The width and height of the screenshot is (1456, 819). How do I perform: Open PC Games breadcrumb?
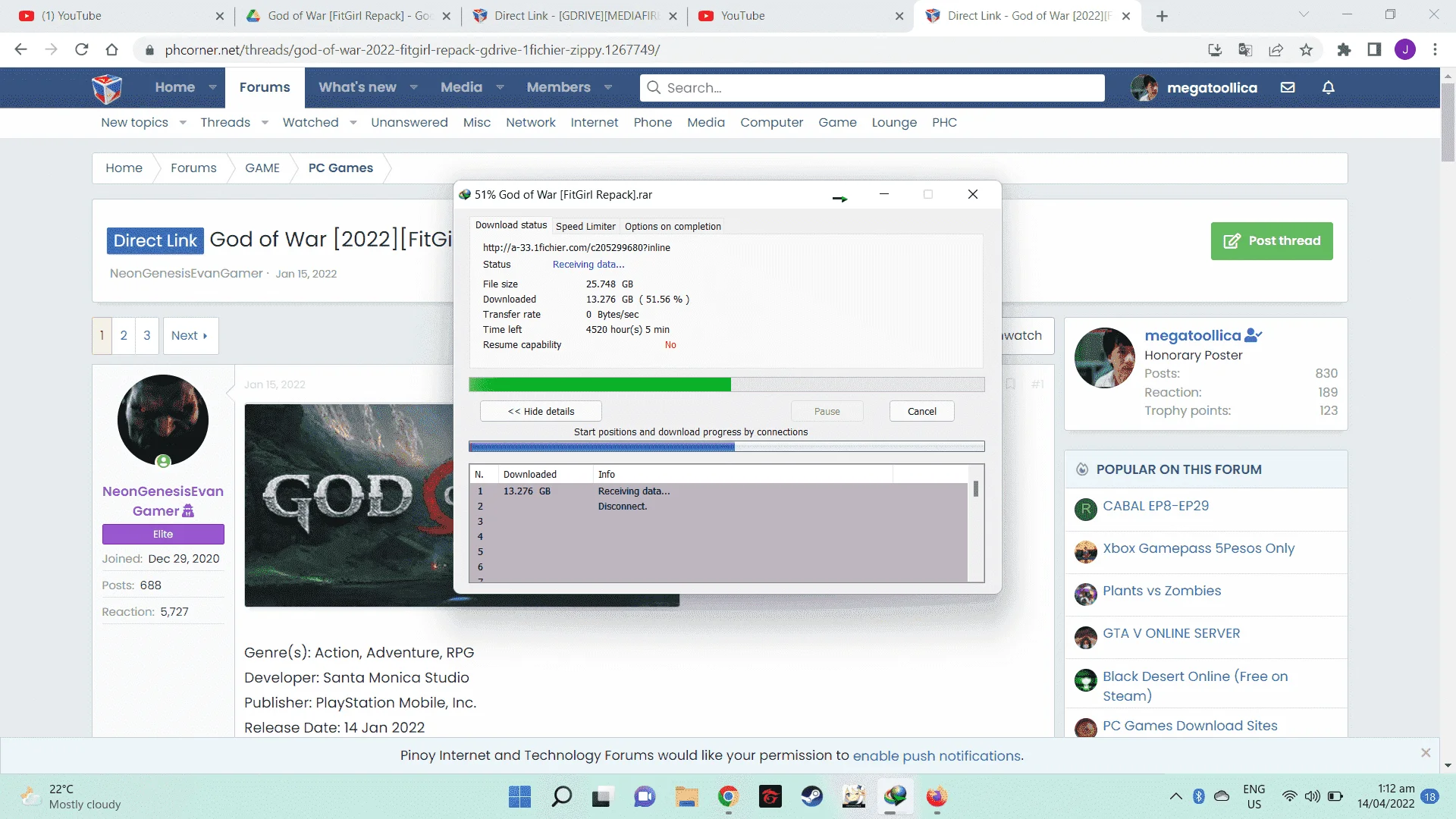tap(340, 168)
